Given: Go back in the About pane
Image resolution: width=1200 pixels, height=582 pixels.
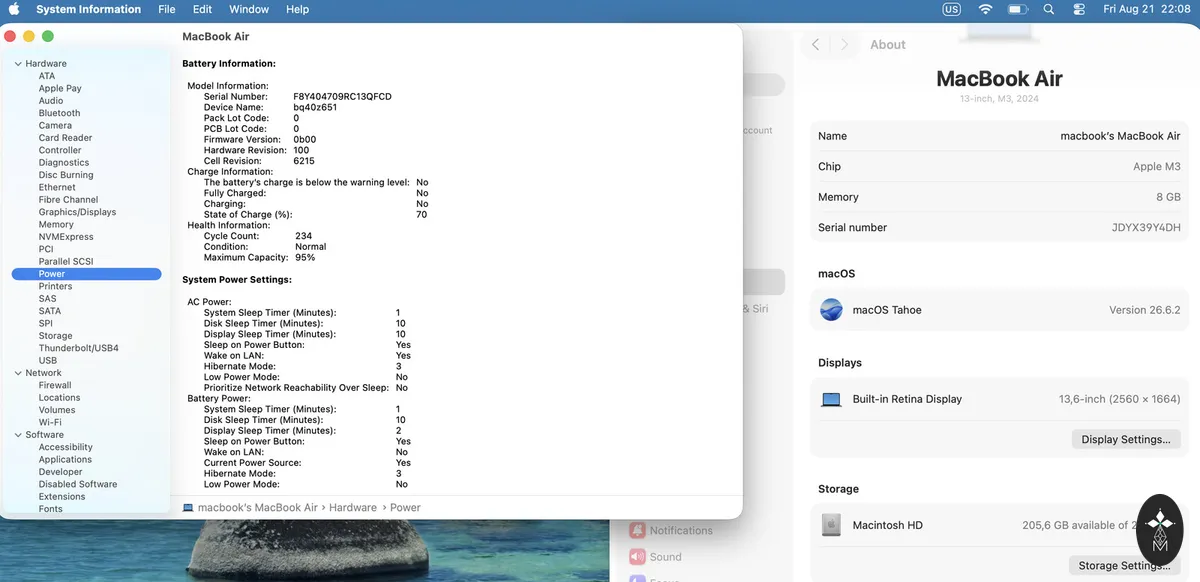Looking at the screenshot, I should 816,45.
